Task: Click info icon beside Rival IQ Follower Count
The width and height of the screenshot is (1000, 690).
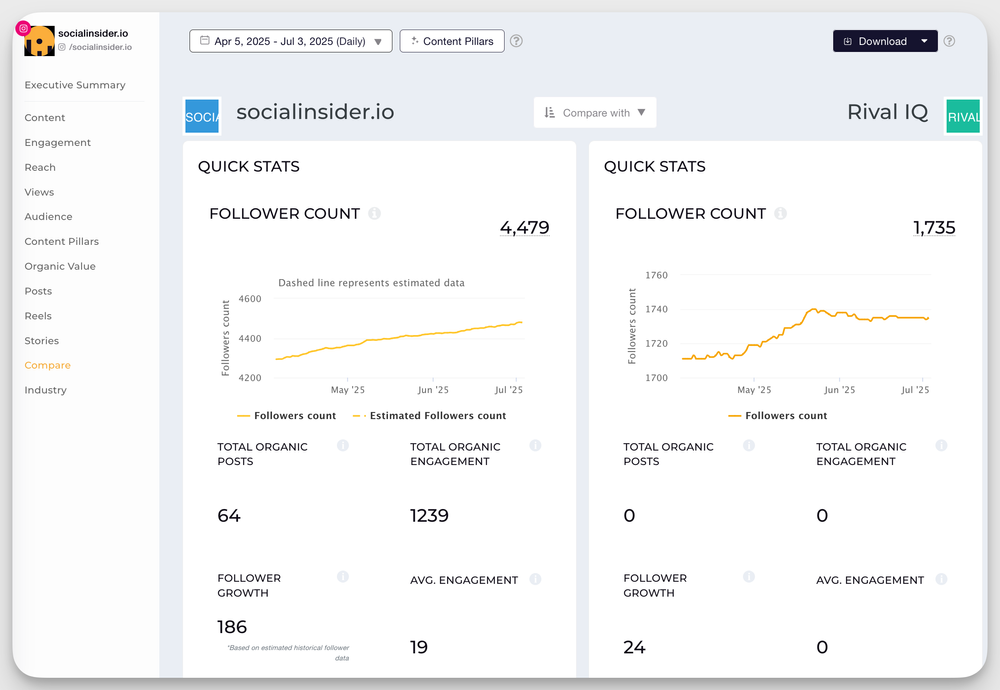Action: coord(780,214)
